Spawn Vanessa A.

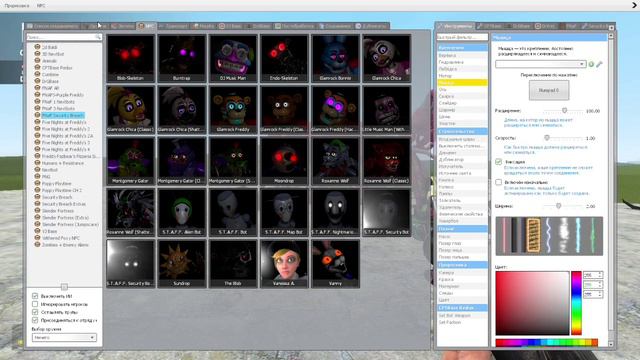click(284, 264)
